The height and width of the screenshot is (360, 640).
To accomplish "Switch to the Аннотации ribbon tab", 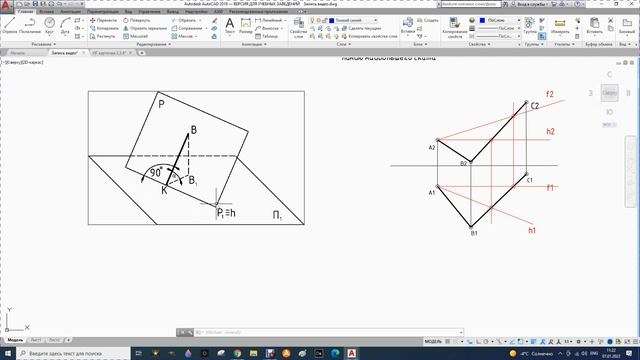I will [71, 11].
